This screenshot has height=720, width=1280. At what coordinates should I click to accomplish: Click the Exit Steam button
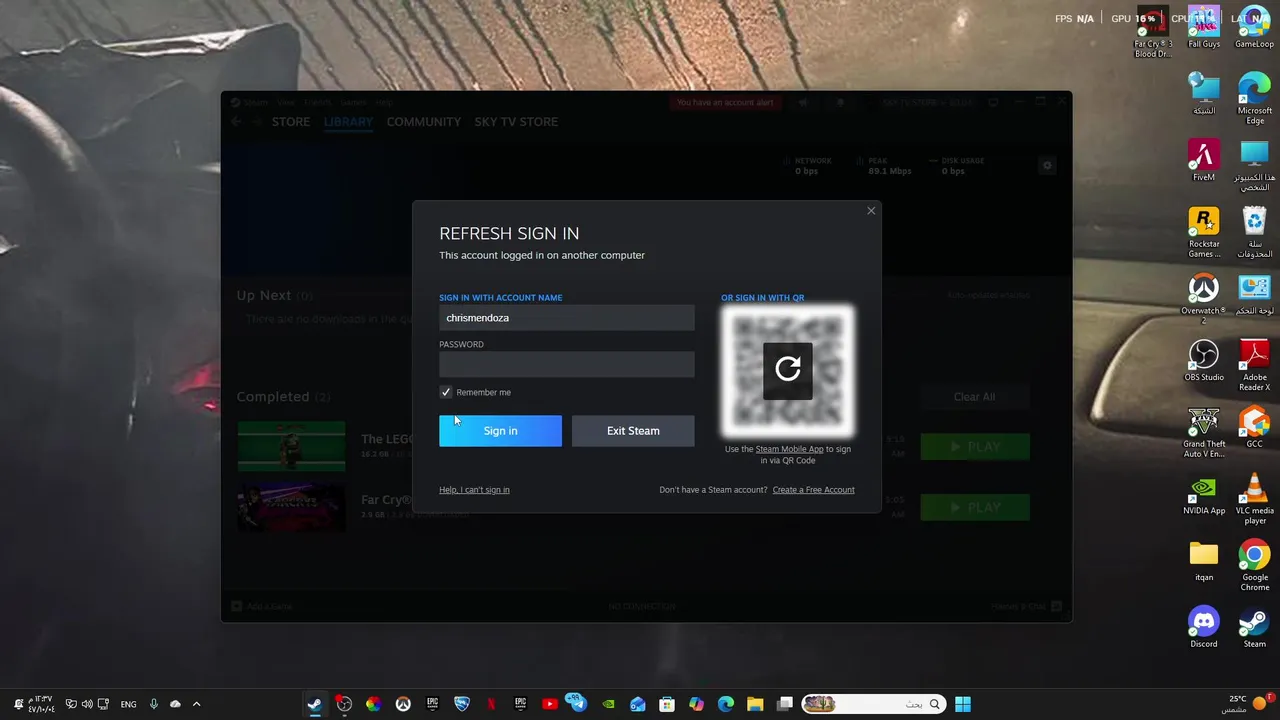point(633,431)
